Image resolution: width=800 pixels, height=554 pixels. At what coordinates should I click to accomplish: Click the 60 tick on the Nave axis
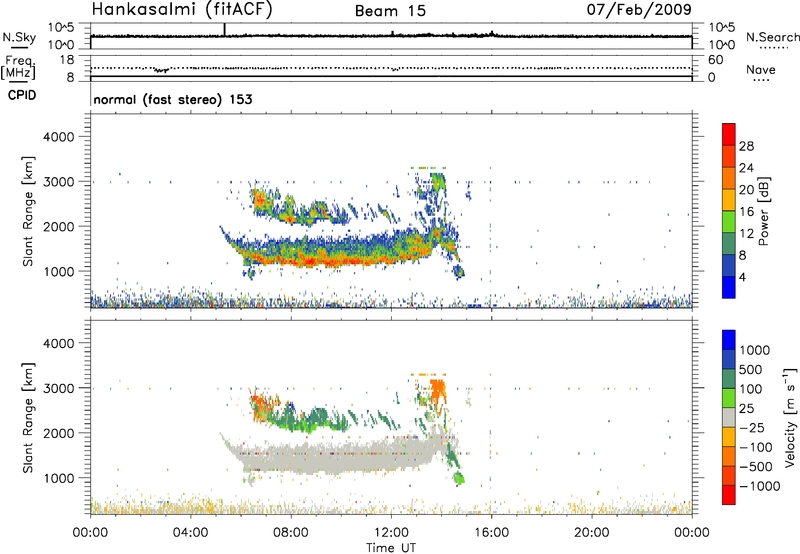pyautogui.click(x=715, y=60)
